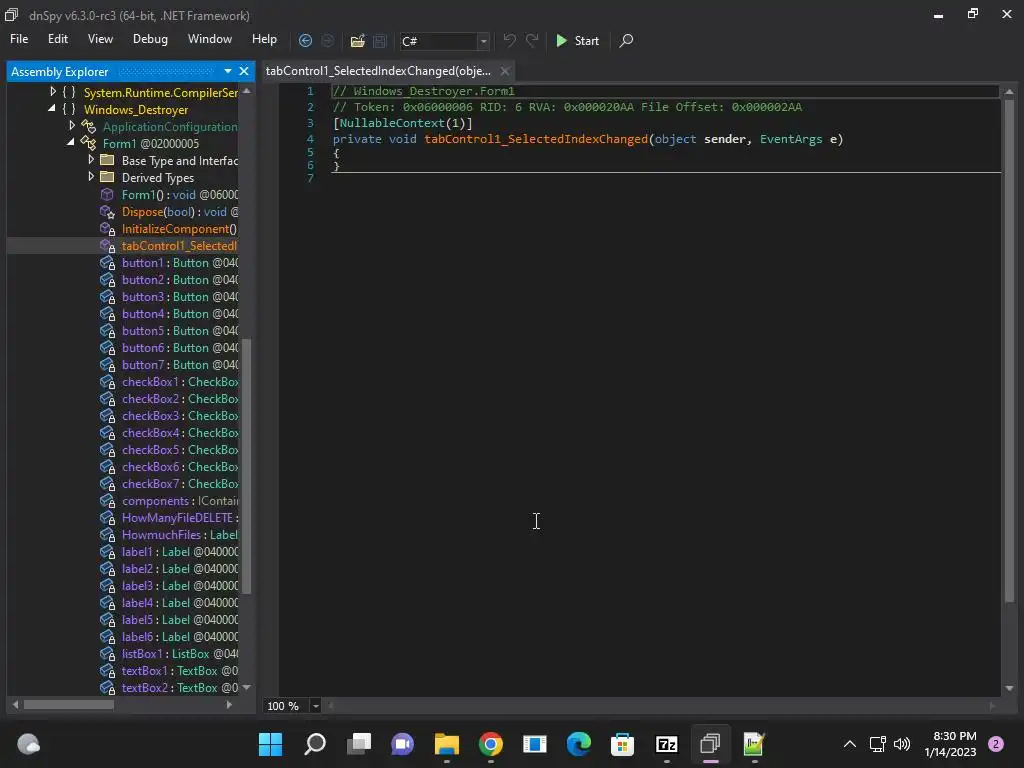The image size is (1024, 768).
Task: Select the button7 : Button field
Action: [180, 364]
